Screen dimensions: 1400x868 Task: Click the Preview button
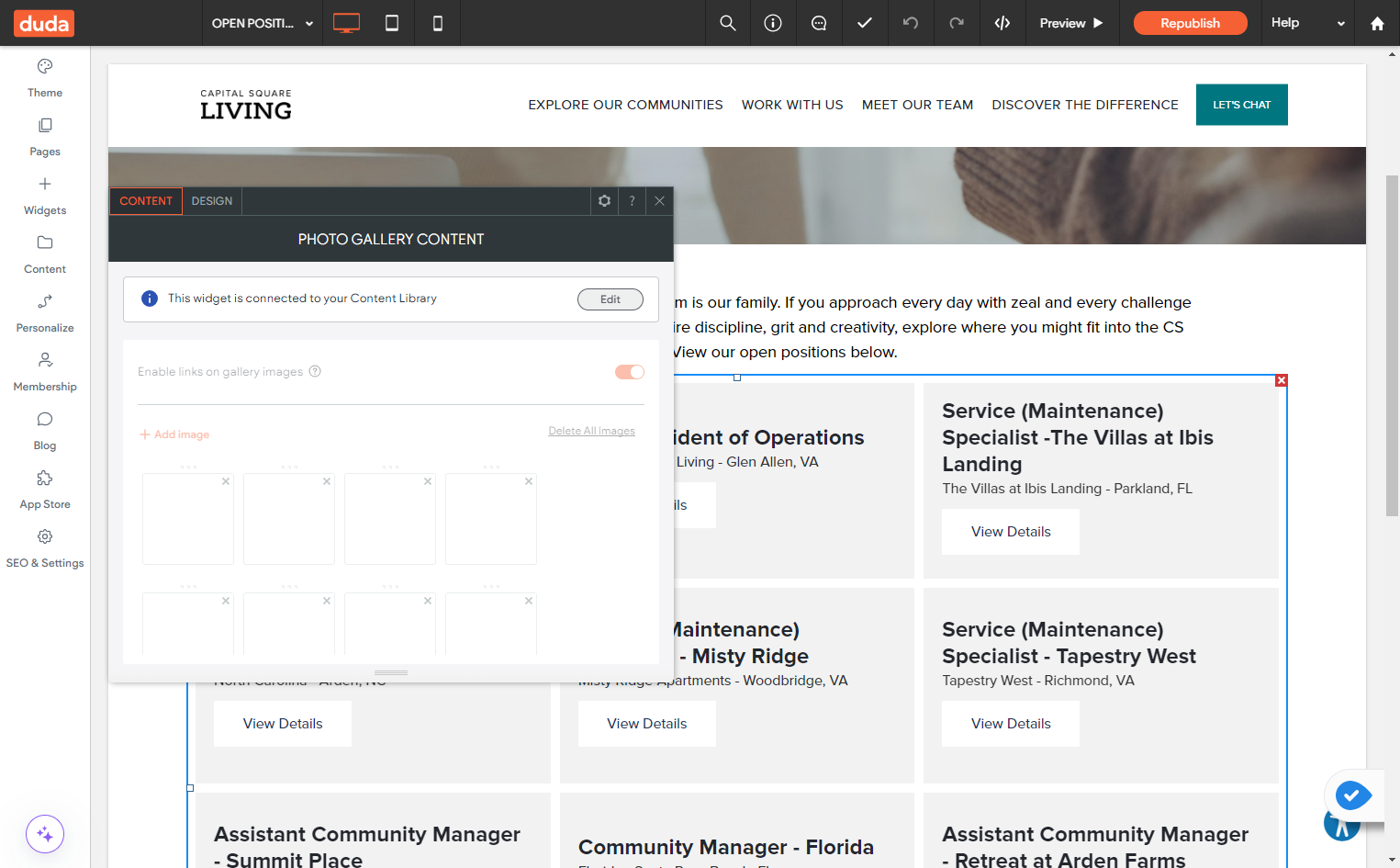tap(1071, 23)
